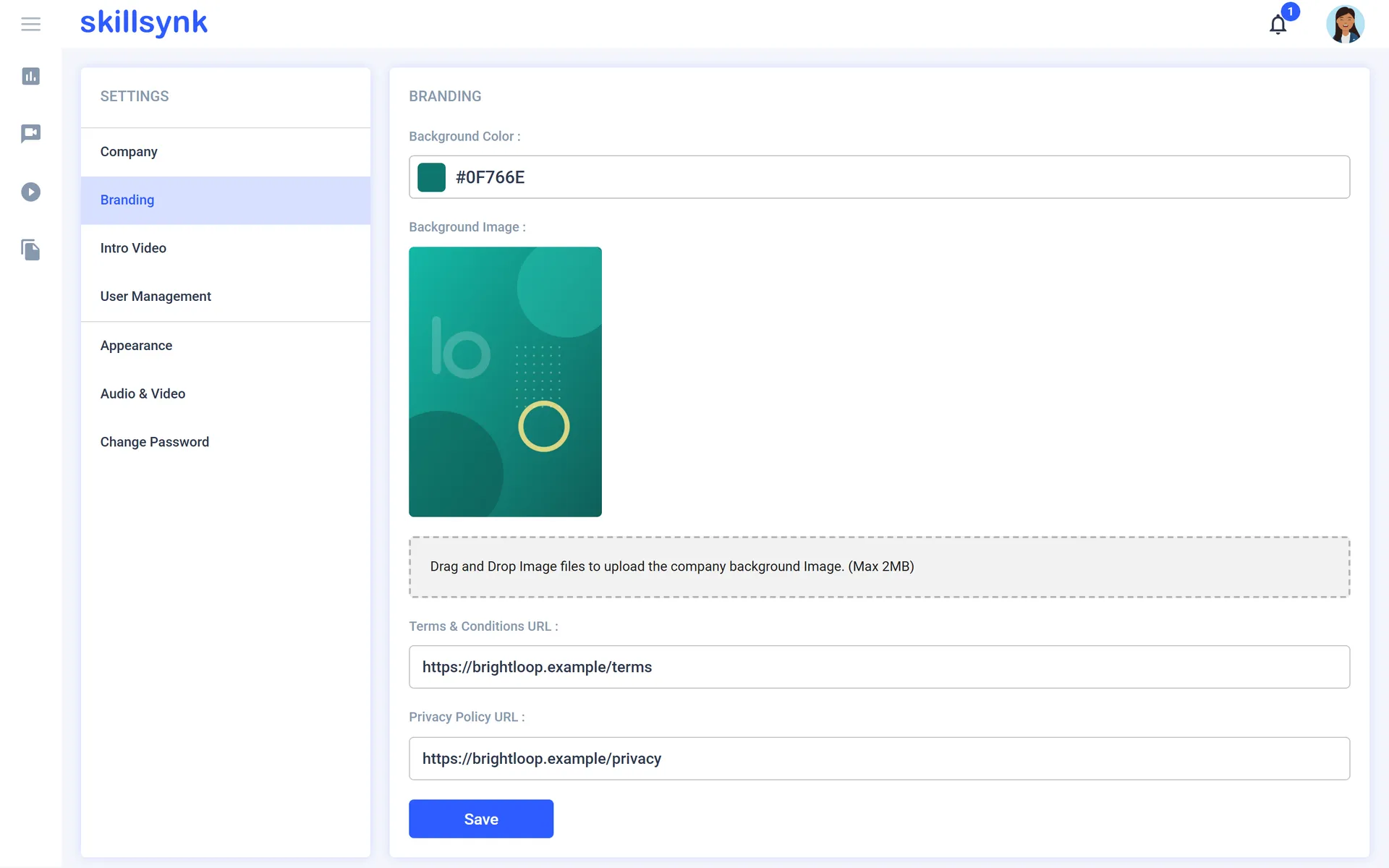Open the dashboard chart icon

coord(30,76)
